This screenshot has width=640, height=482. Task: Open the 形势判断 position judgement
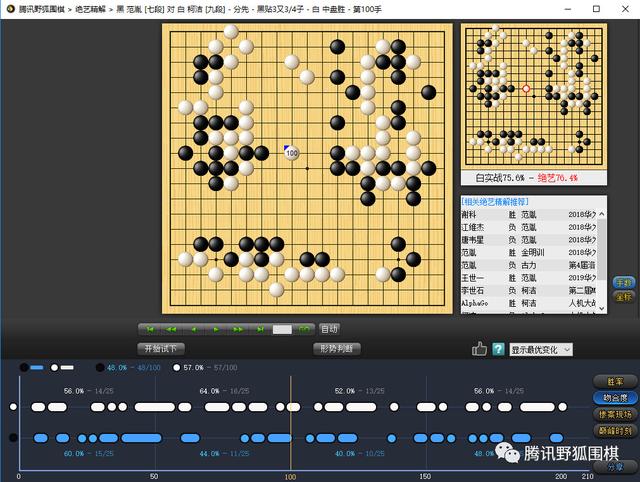(x=337, y=349)
